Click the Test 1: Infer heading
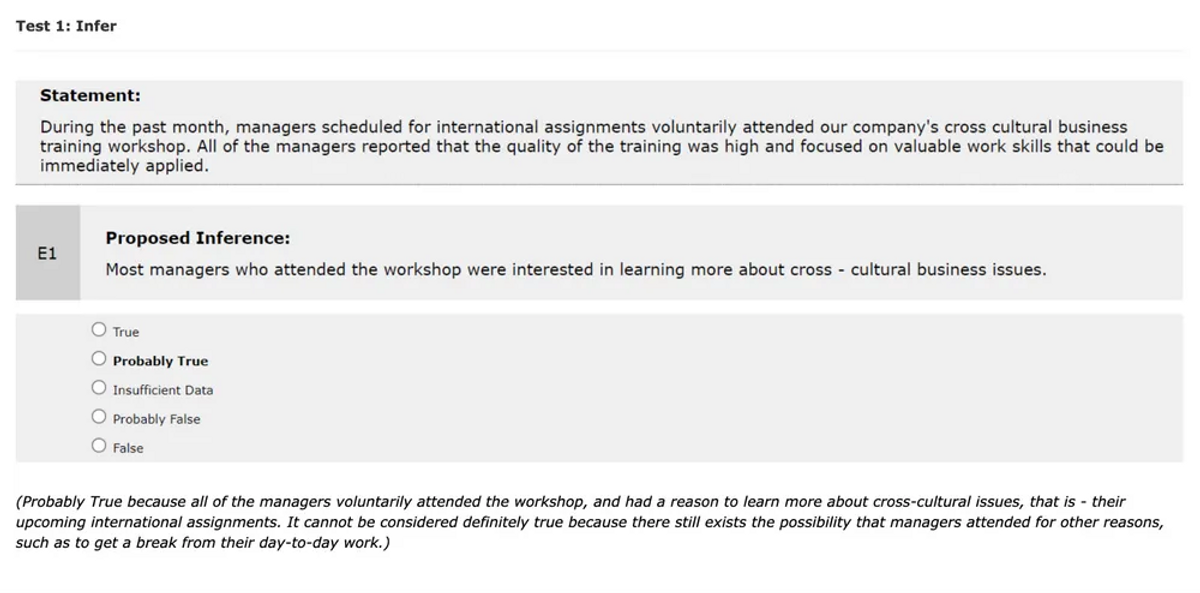Viewport: 1200px width, 593px height. [x=66, y=26]
